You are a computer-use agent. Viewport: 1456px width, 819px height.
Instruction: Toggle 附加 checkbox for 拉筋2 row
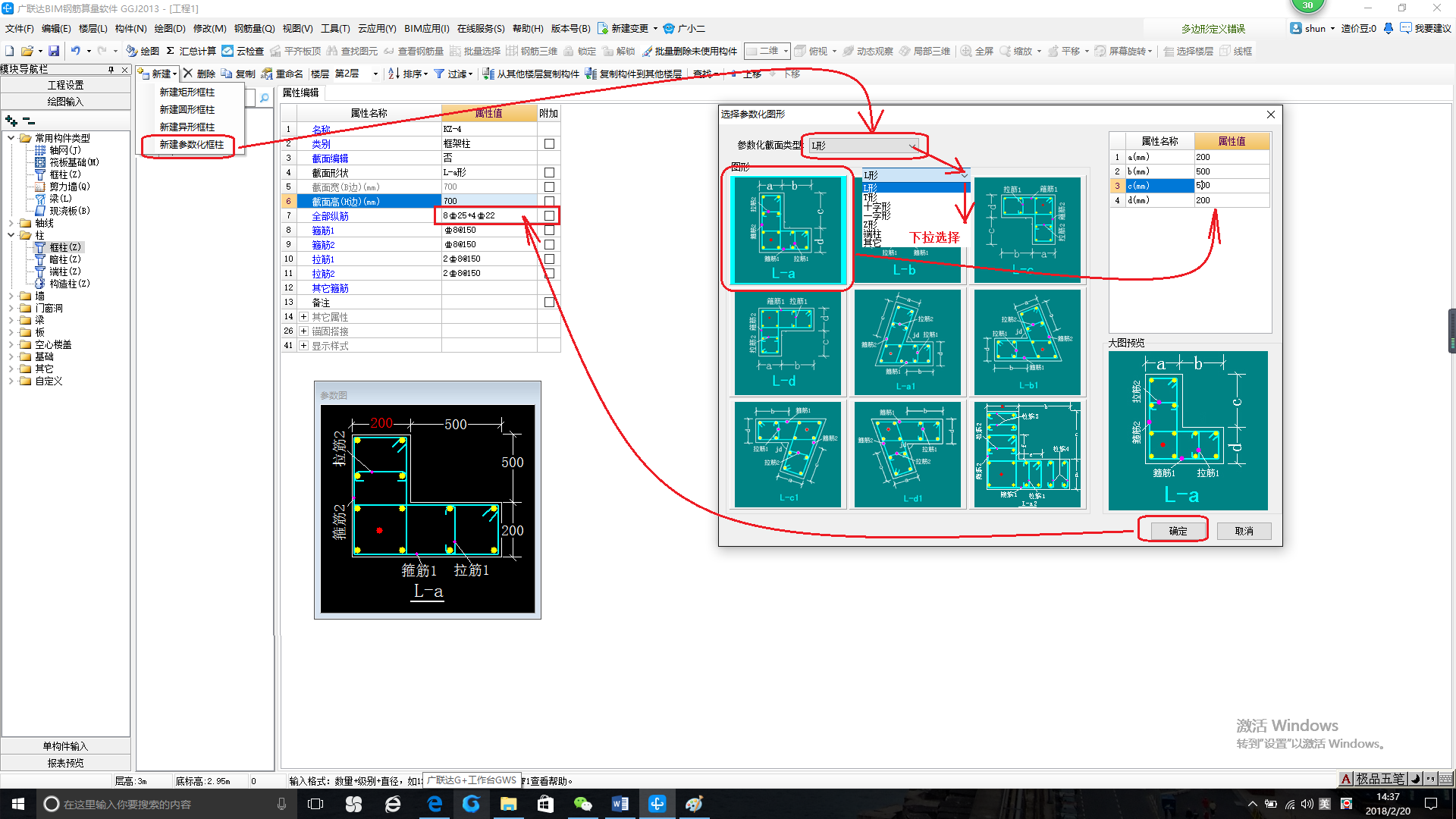pyautogui.click(x=549, y=273)
